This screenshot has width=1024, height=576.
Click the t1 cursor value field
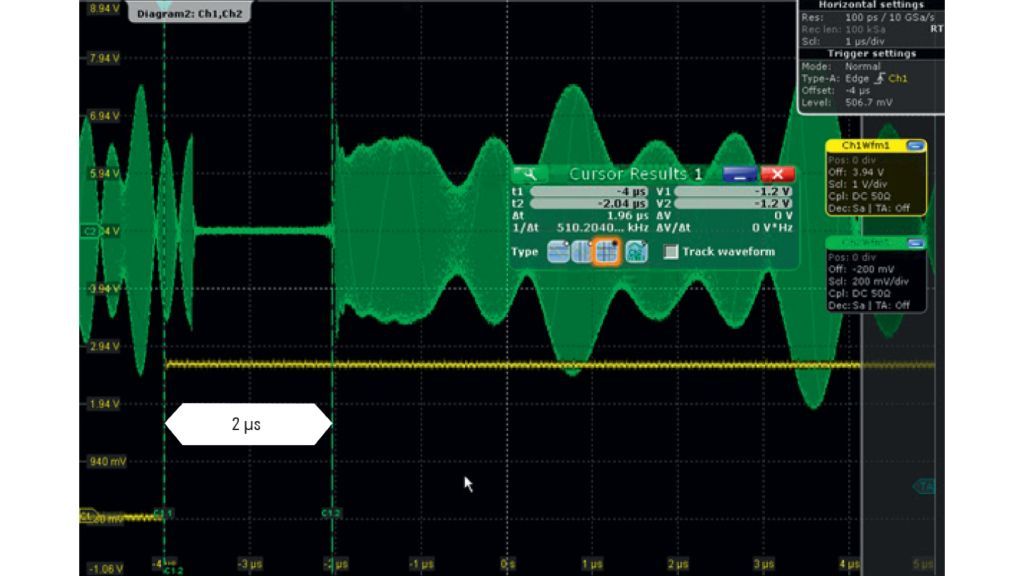pyautogui.click(x=588, y=190)
